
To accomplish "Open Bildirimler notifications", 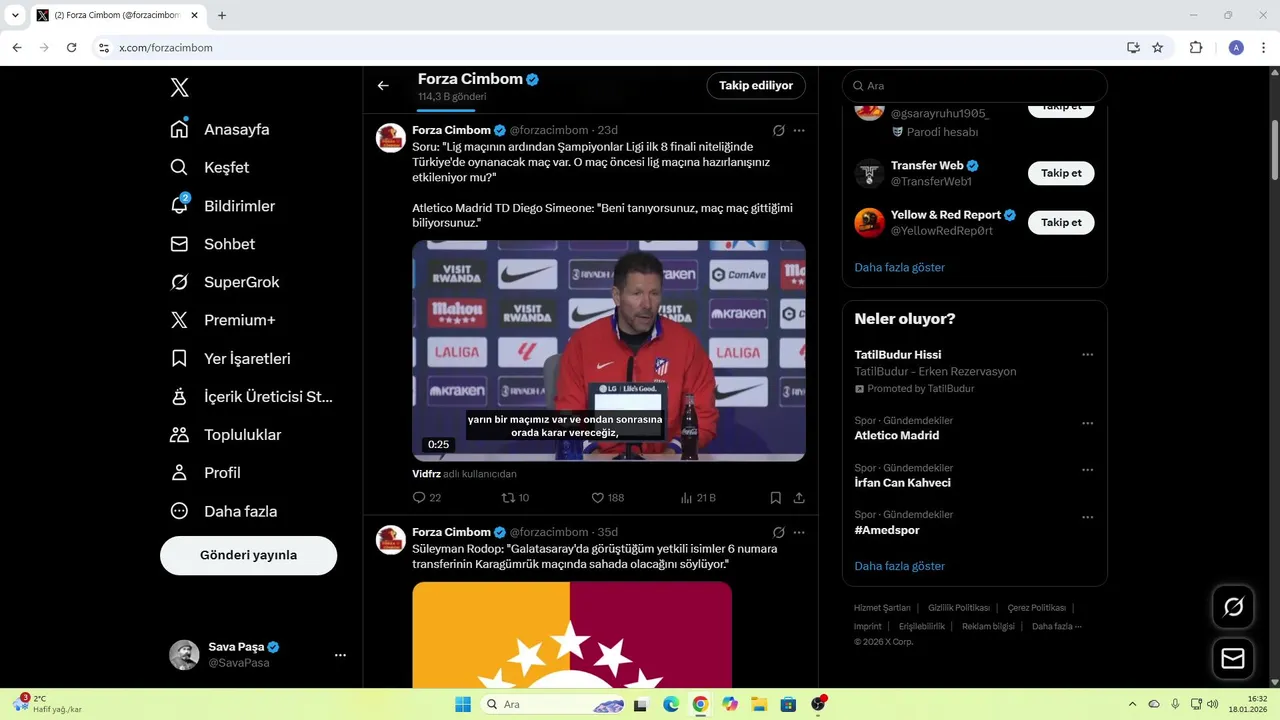I will 223,206.
